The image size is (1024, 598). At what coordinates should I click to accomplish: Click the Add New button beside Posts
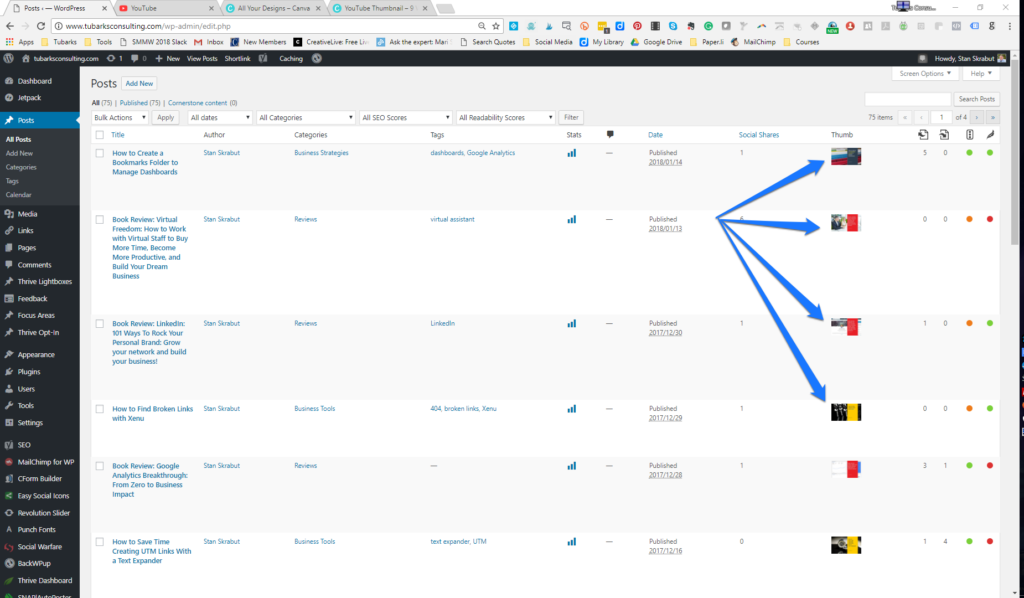pos(139,84)
